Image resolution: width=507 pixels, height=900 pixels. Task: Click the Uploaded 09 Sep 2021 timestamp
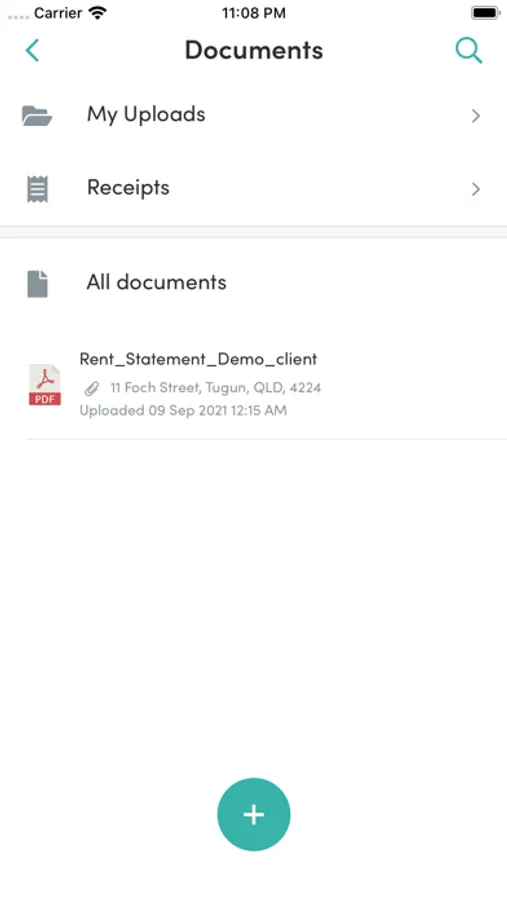click(x=183, y=410)
